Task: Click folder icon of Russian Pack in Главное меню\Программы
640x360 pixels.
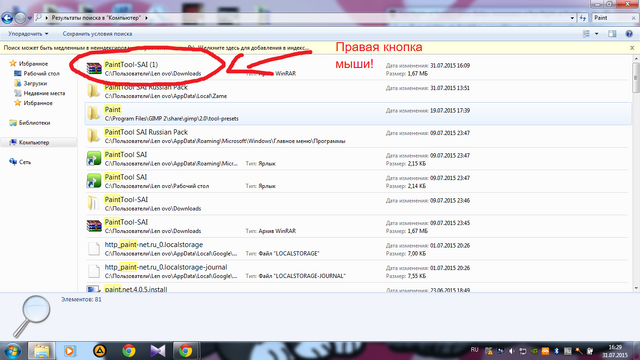Action: 93,136
